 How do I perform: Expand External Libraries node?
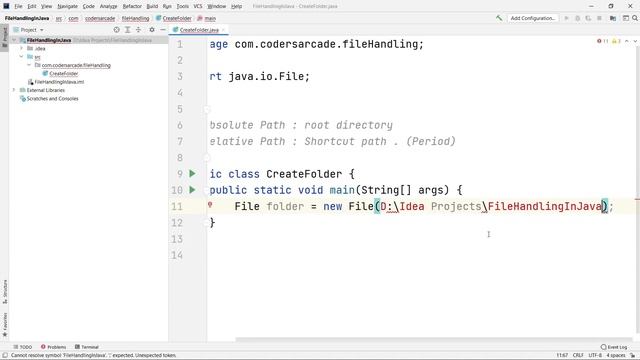tap(14, 90)
